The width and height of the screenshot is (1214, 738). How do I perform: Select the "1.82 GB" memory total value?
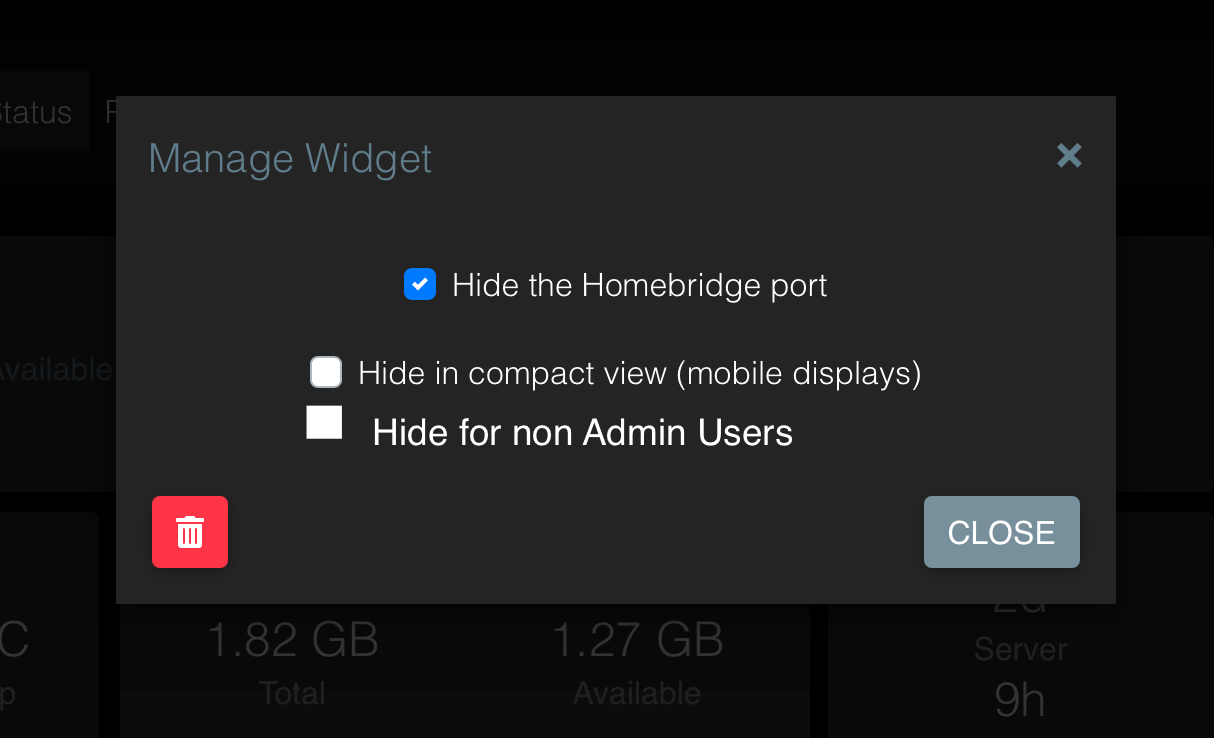pos(292,640)
